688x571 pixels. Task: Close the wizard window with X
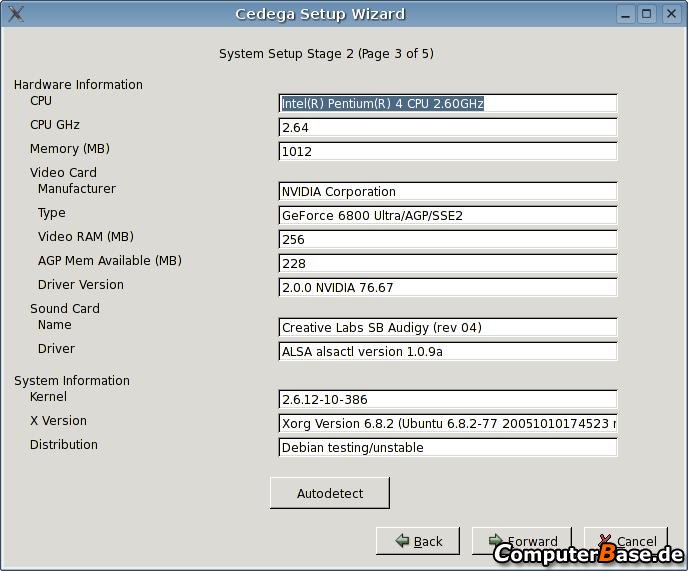[671, 14]
